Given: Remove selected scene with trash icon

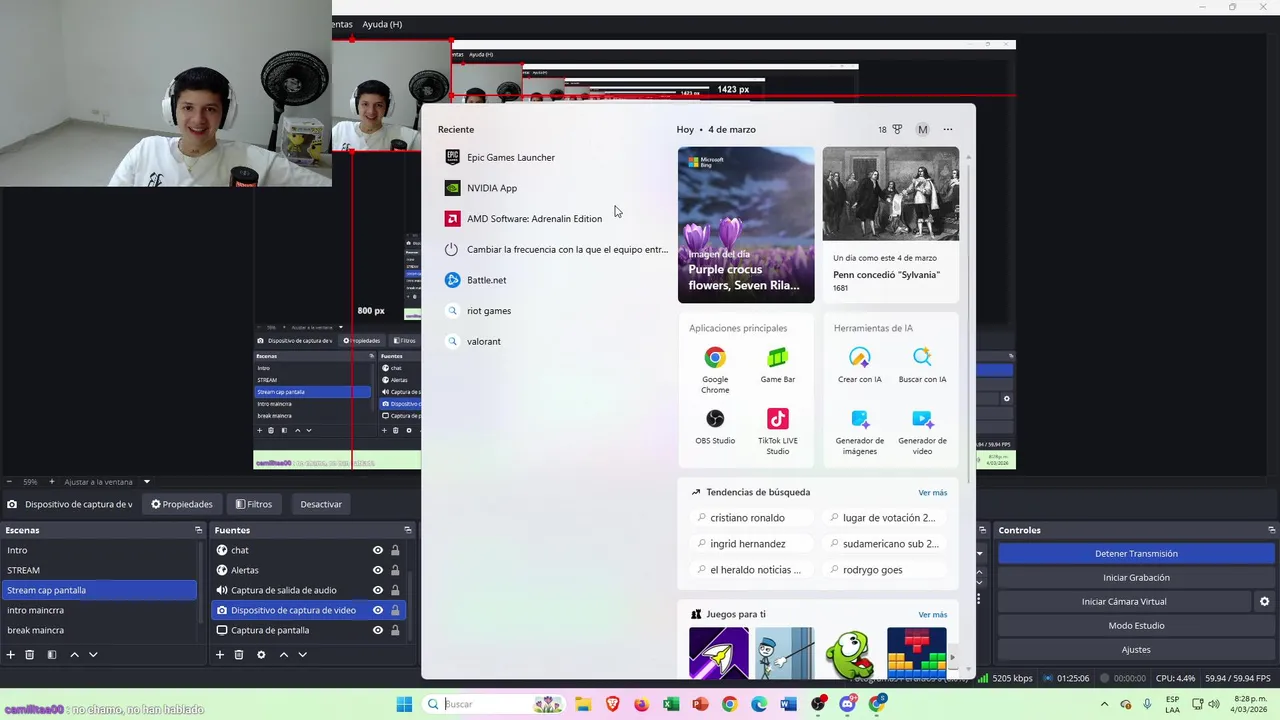Looking at the screenshot, I should [x=30, y=654].
